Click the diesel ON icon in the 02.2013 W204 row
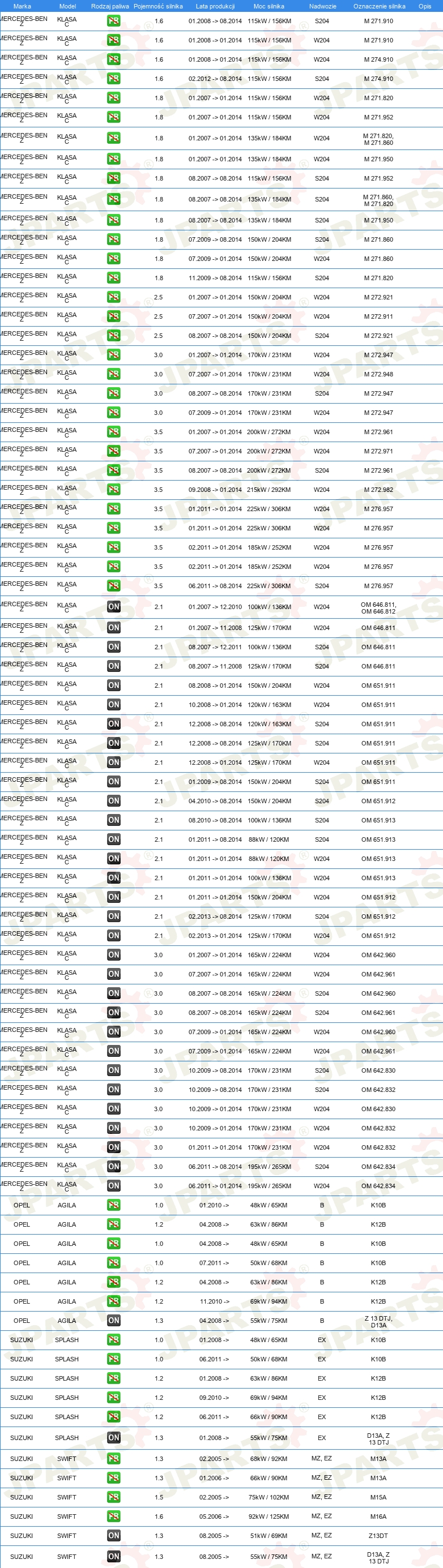 click(x=113, y=936)
